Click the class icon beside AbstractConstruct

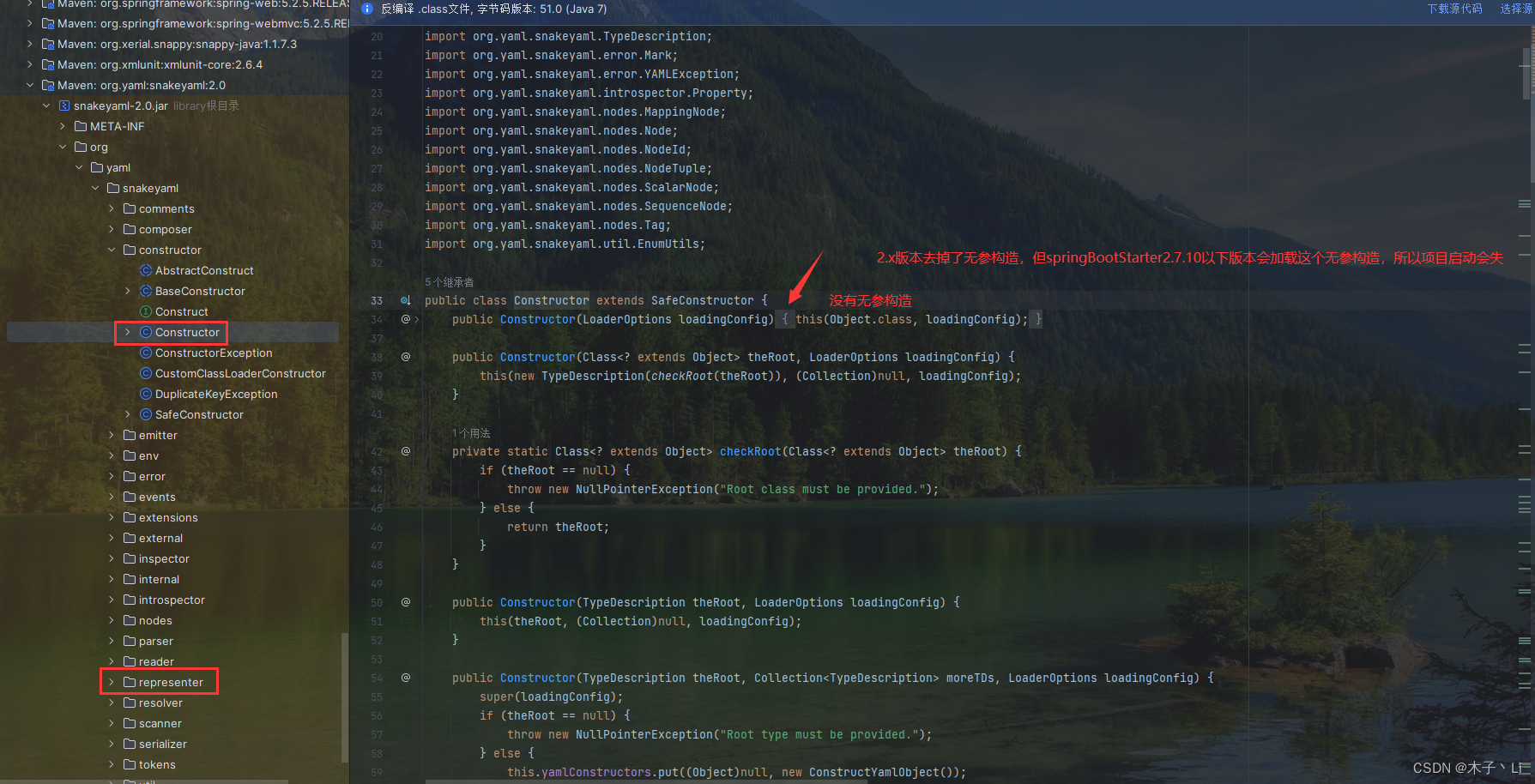[x=146, y=270]
